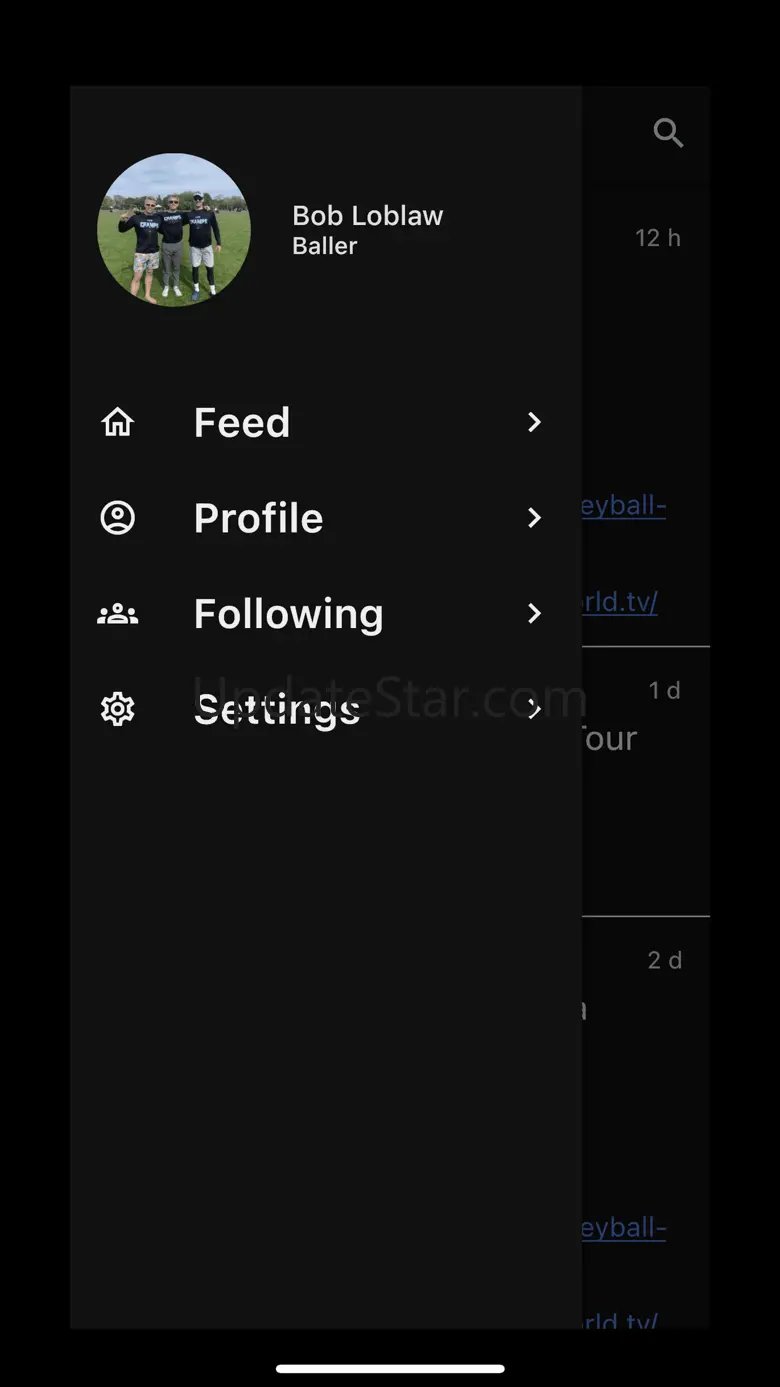
Task: Click the person icon beside Profile
Action: click(x=118, y=518)
